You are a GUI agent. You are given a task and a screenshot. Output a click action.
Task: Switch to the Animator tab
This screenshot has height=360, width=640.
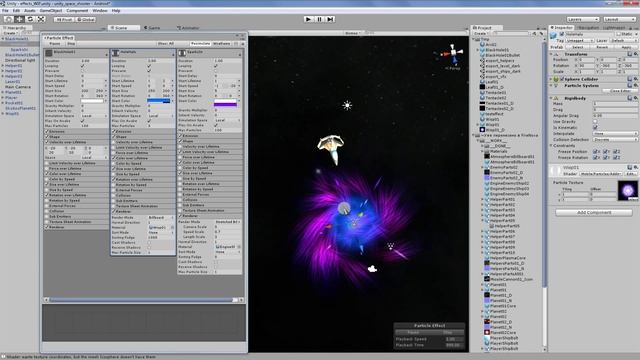tap(188, 28)
